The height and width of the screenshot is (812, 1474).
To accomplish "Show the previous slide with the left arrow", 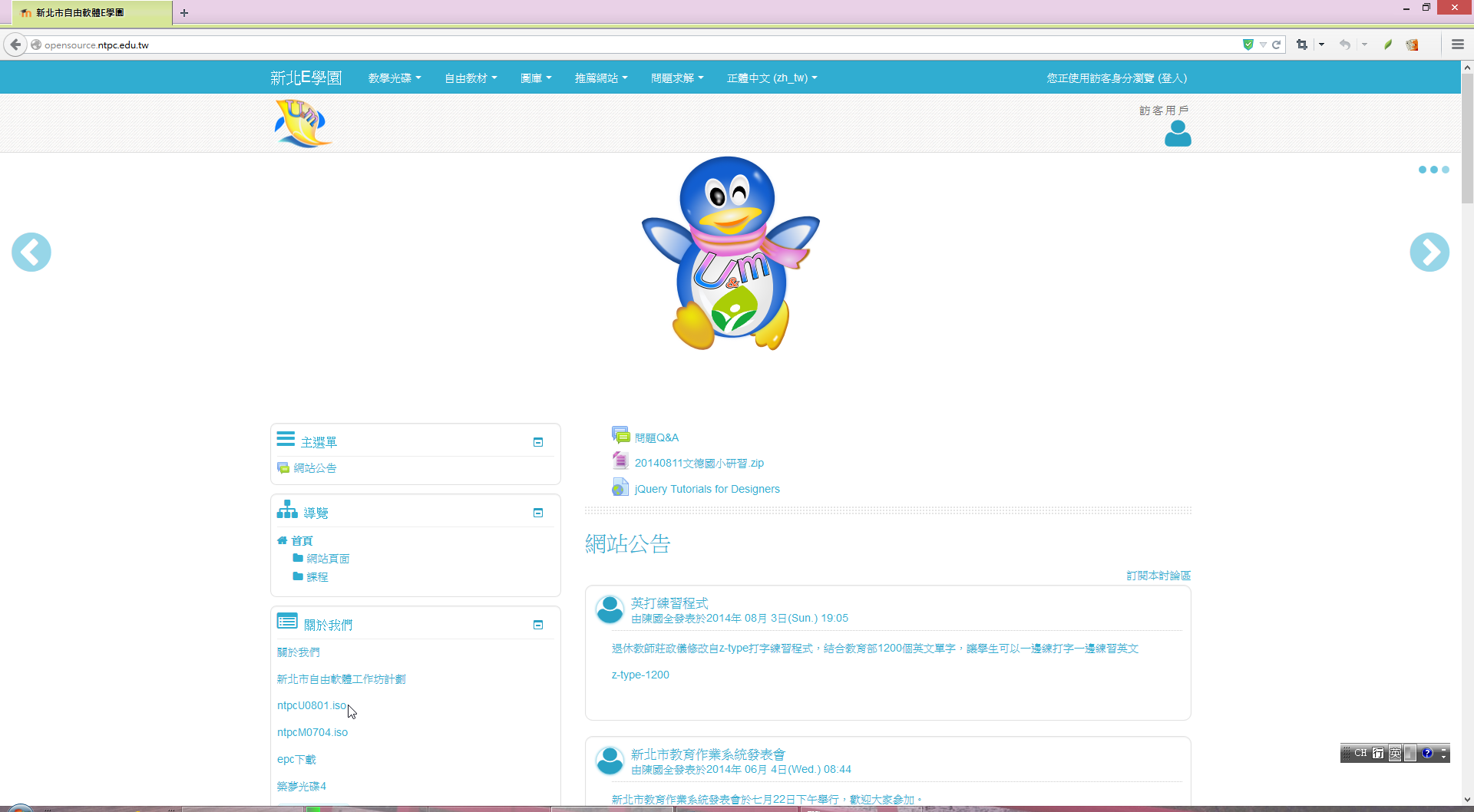I will (31, 252).
